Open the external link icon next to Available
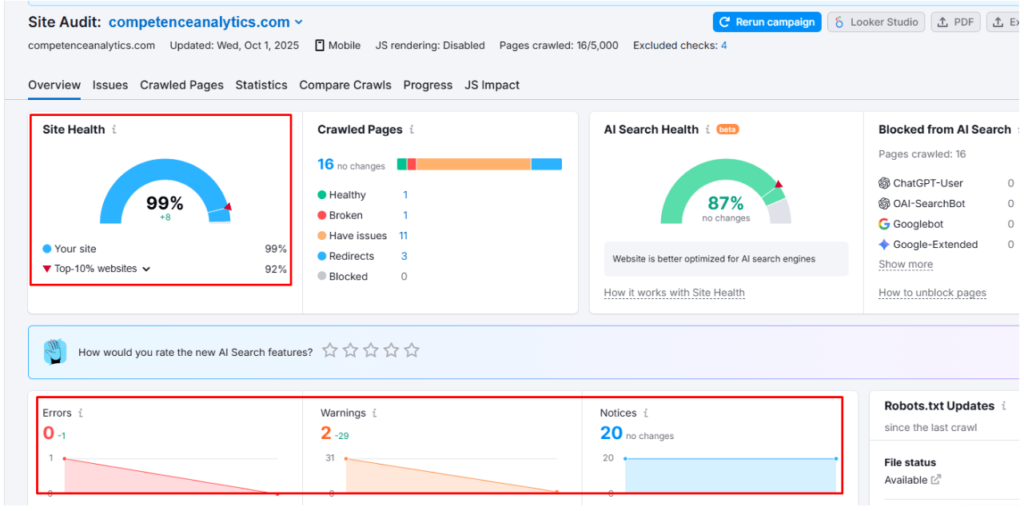This screenshot has height=511, width=1024. tap(936, 480)
